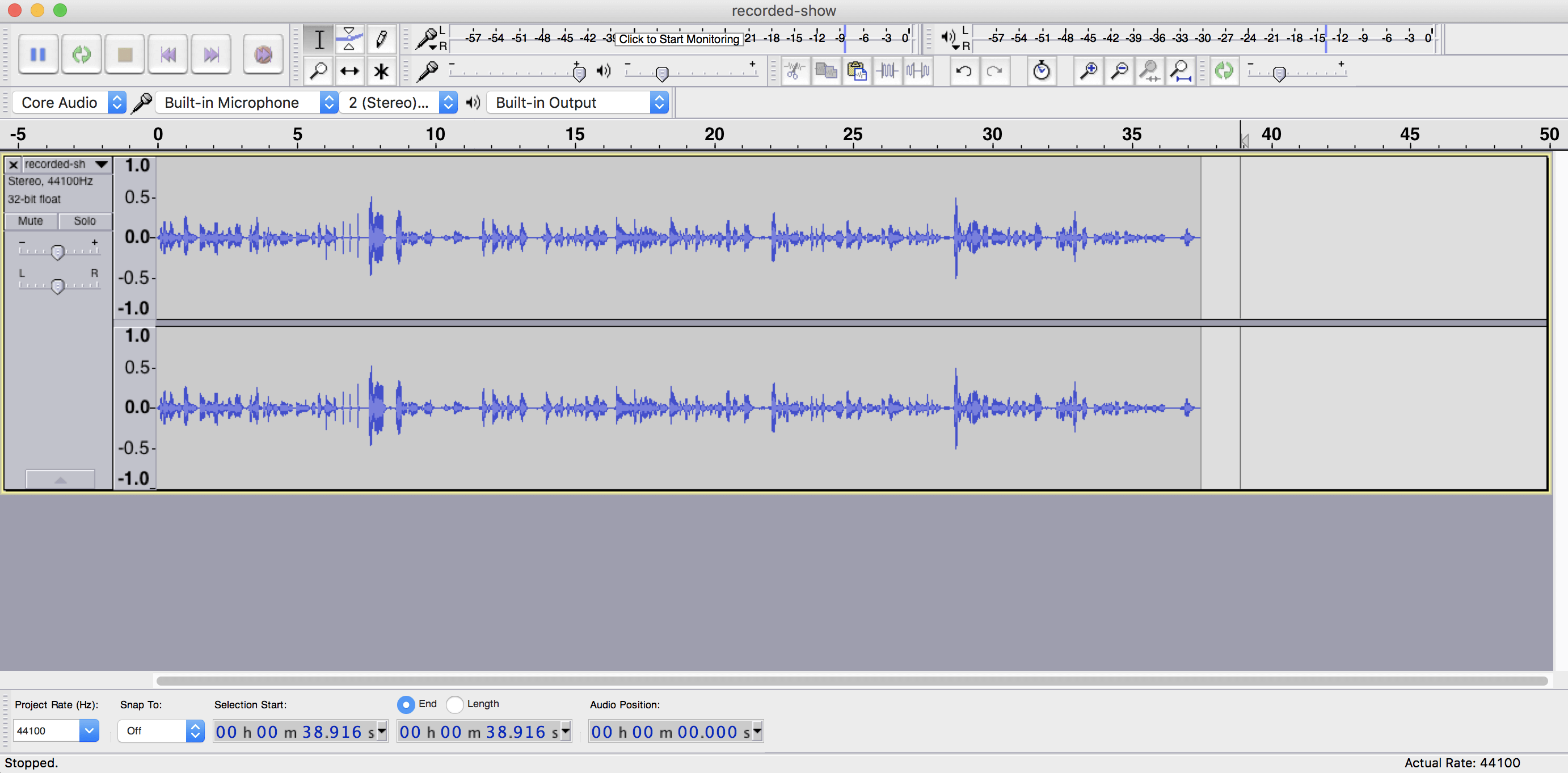Select the Draw (pencil) tool

coord(381,40)
